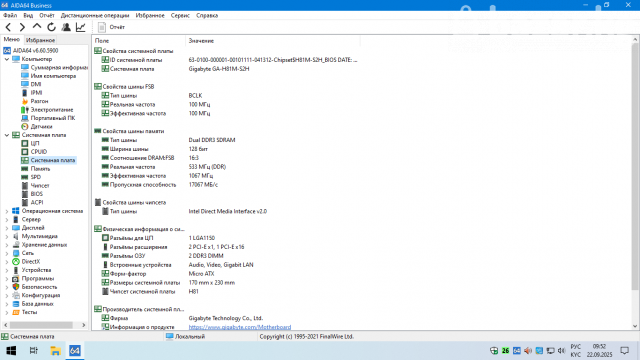Viewport: 640px width, 360px height.
Task: Open Task View on the taskbar
Action: click(33, 351)
